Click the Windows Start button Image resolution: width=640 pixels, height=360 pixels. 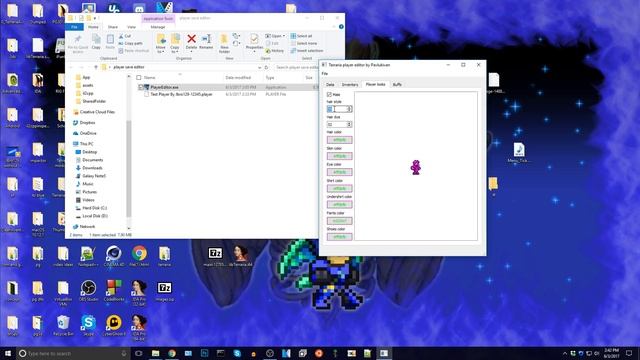[x=8, y=353]
